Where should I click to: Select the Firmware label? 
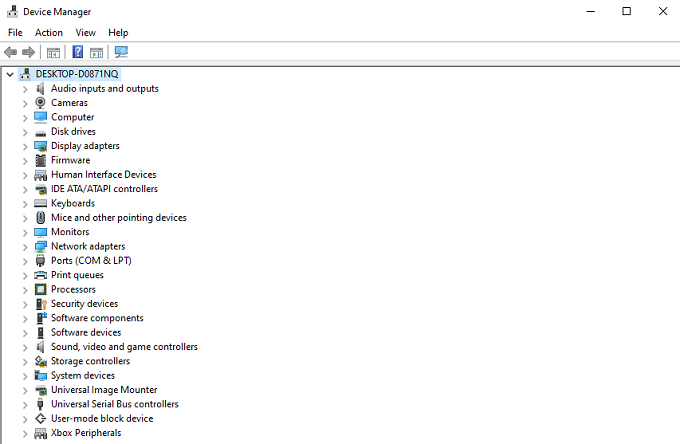coord(71,160)
